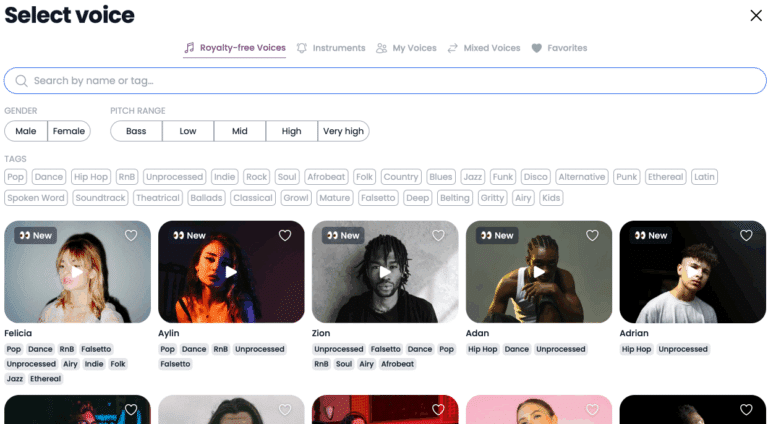Switch to the My Voices tab
Image resolution: width=768 pixels, height=424 pixels.
(406, 48)
